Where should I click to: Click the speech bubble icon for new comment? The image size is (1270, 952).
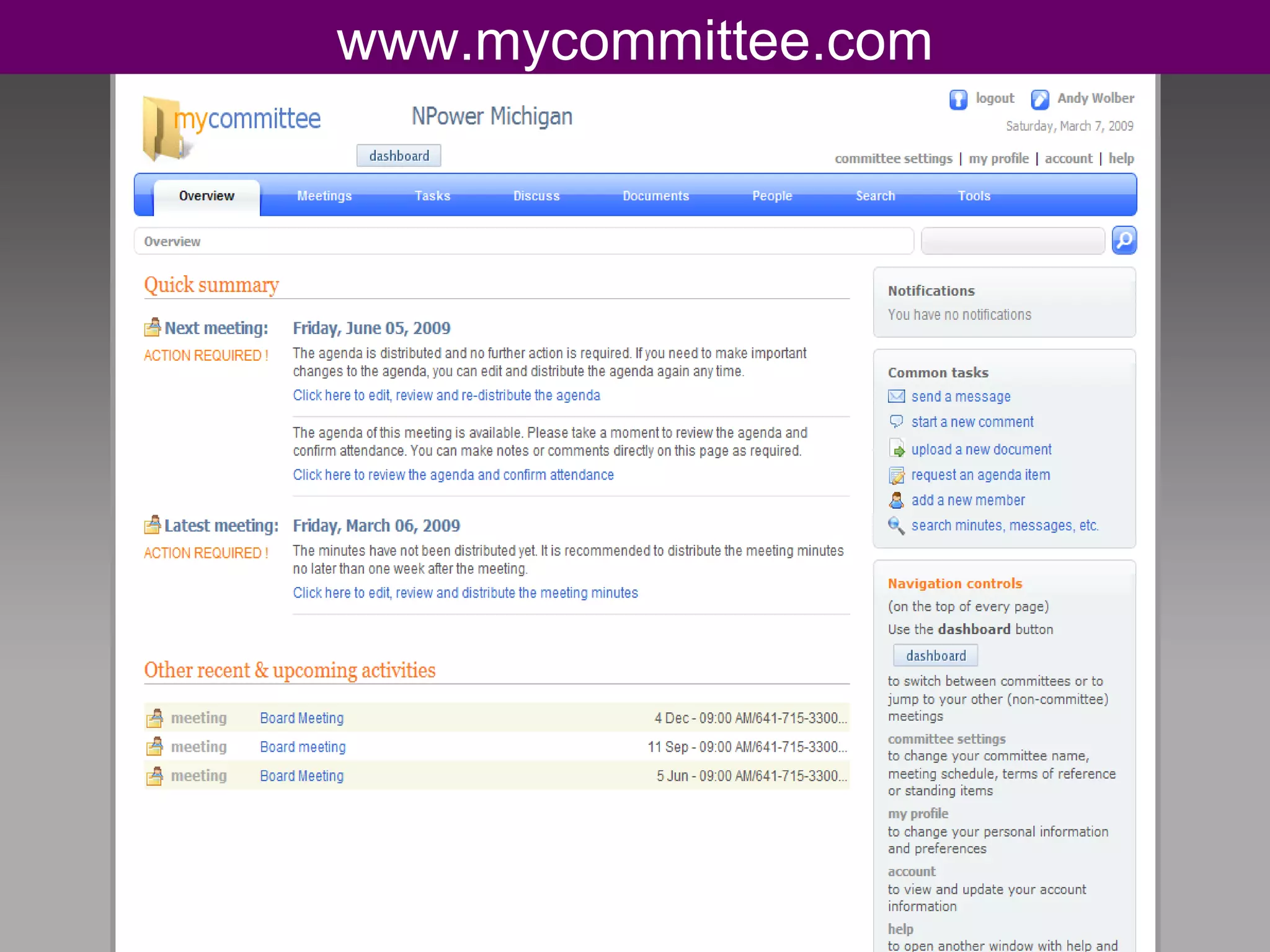[x=897, y=421]
